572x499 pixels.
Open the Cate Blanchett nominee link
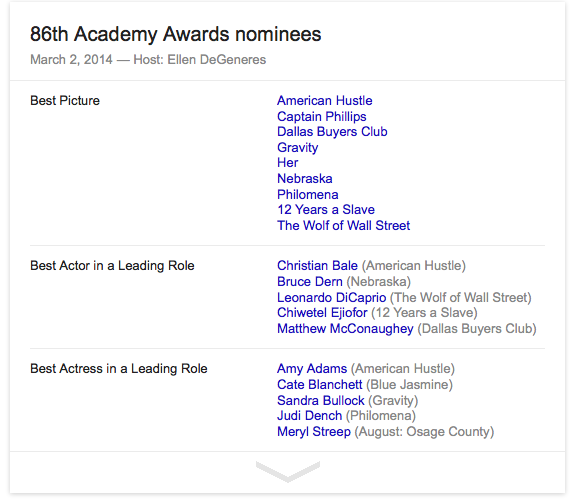coord(320,384)
